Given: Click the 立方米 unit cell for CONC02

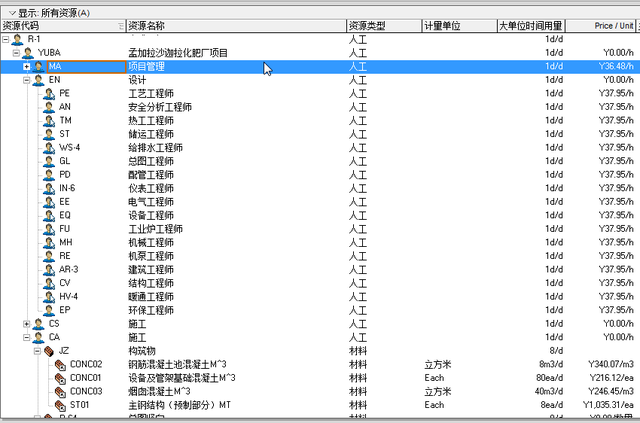Looking at the screenshot, I should (x=438, y=365).
